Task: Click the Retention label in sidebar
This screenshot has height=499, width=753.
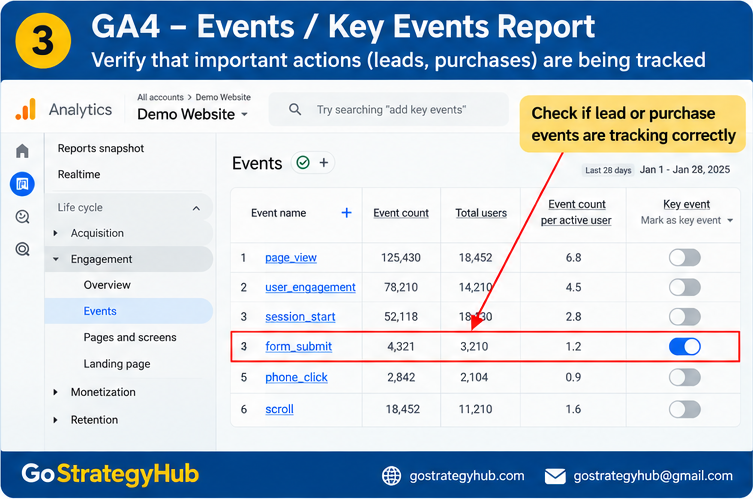Action: [x=94, y=420]
